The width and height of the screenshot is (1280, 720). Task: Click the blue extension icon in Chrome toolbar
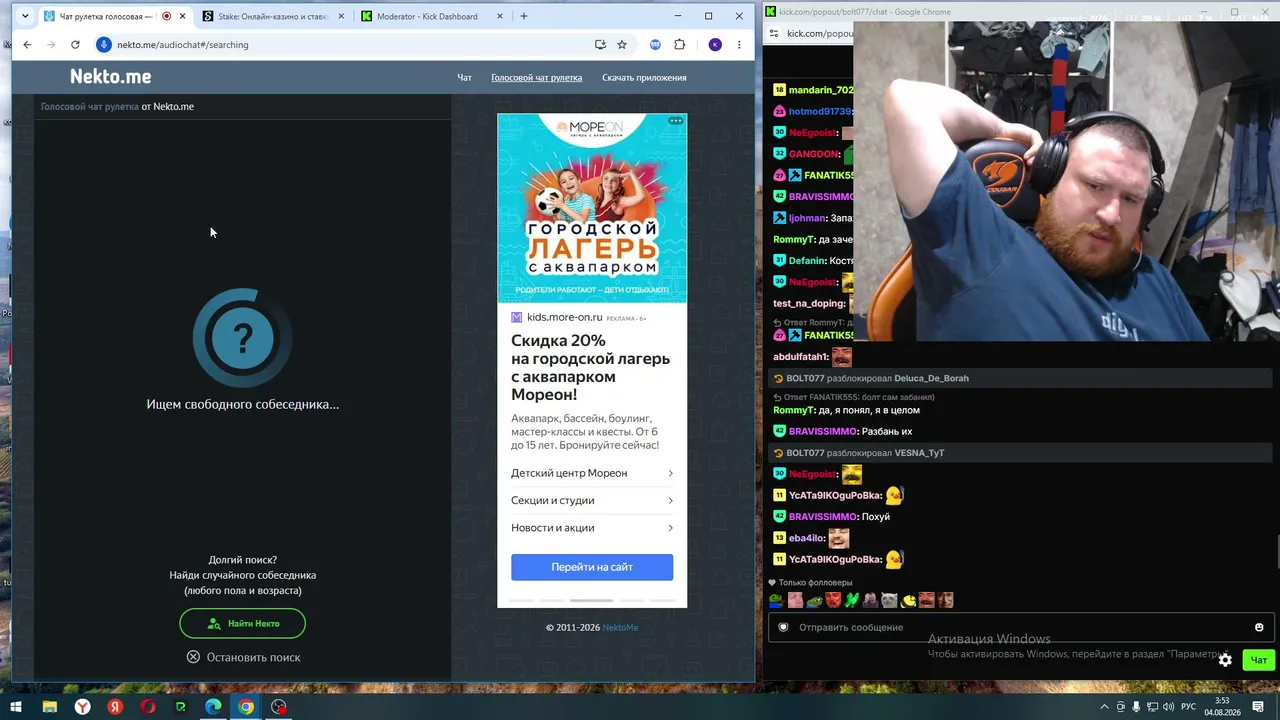pyautogui.click(x=655, y=44)
